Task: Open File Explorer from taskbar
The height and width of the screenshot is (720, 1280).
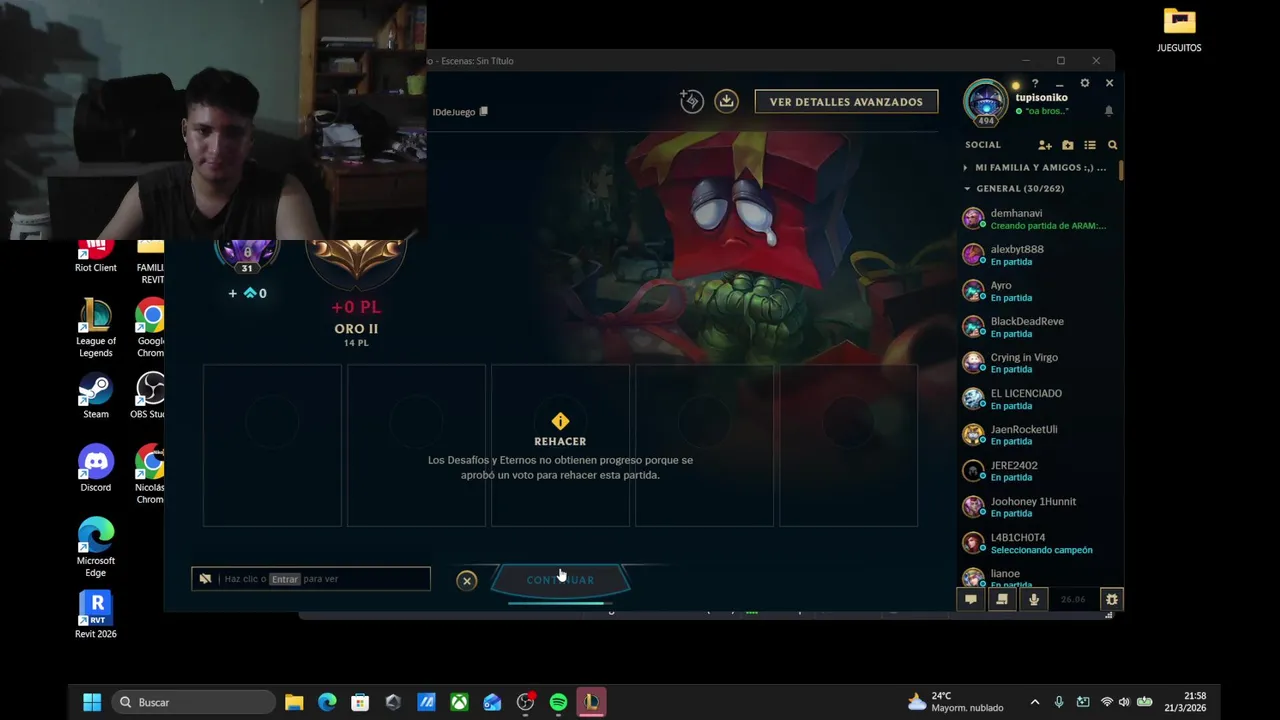Action: 294,702
